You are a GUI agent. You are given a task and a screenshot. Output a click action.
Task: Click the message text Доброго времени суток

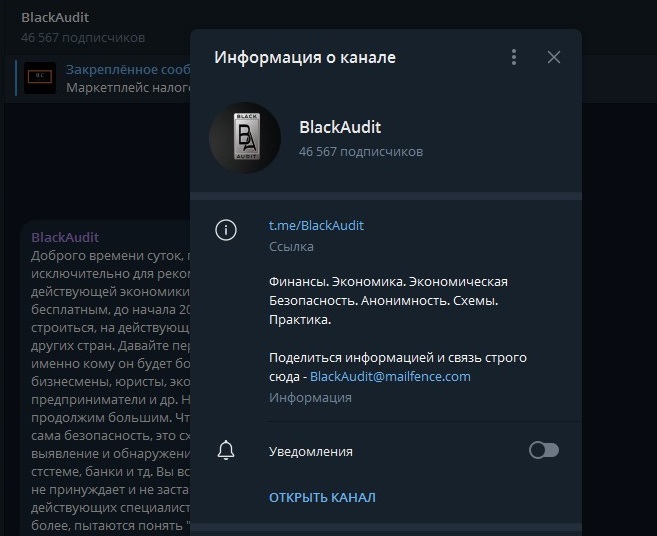pos(107,255)
